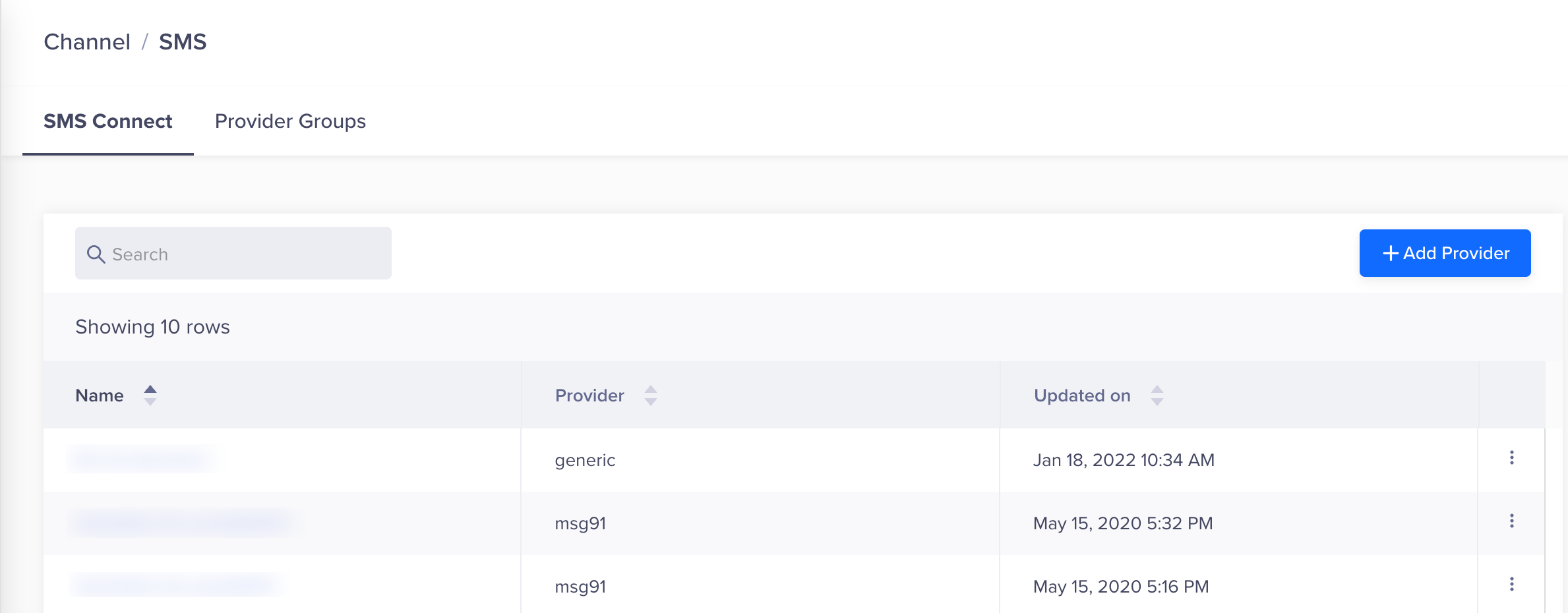Open the search magnifier icon
Screen dimensions: 1568x613
96,254
